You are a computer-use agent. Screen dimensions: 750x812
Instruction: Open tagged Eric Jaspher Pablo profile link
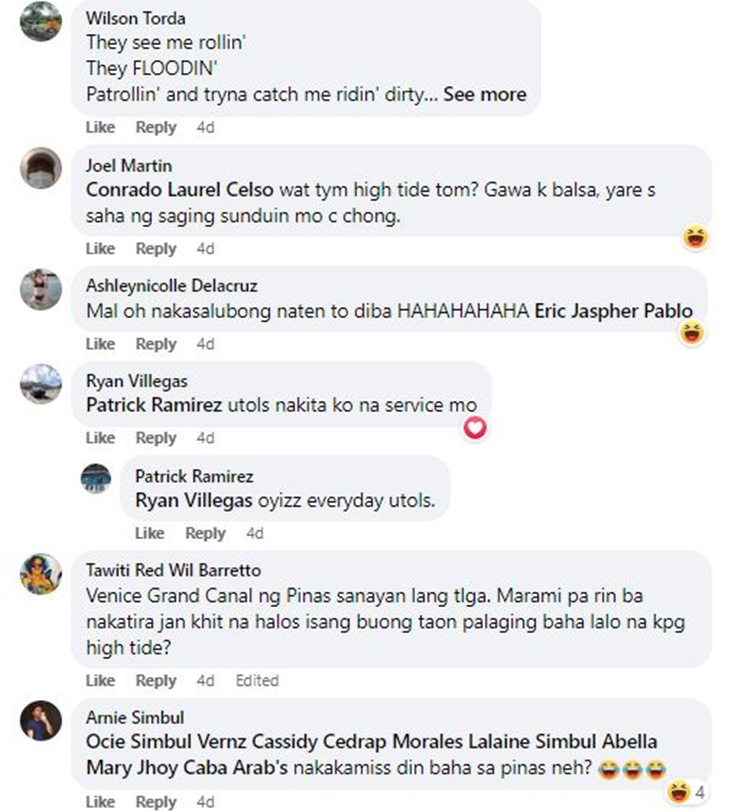(613, 311)
